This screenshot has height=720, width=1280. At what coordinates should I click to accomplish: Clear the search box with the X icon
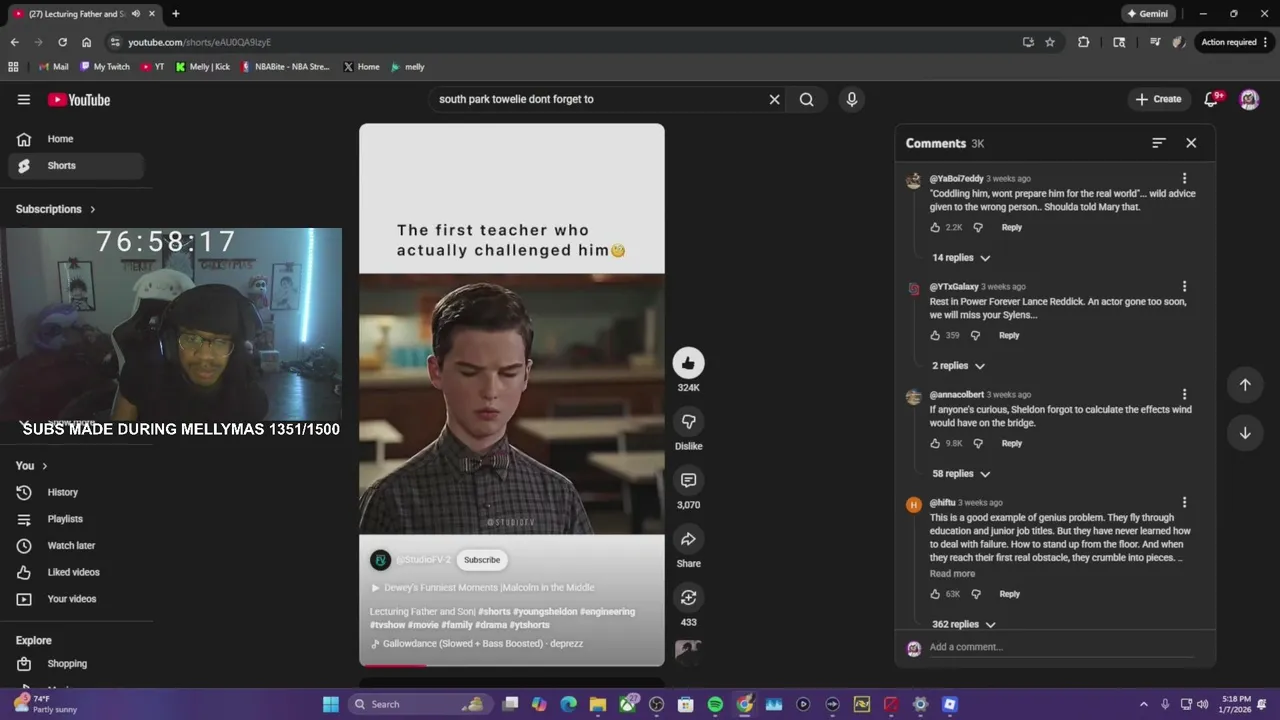coord(774,99)
